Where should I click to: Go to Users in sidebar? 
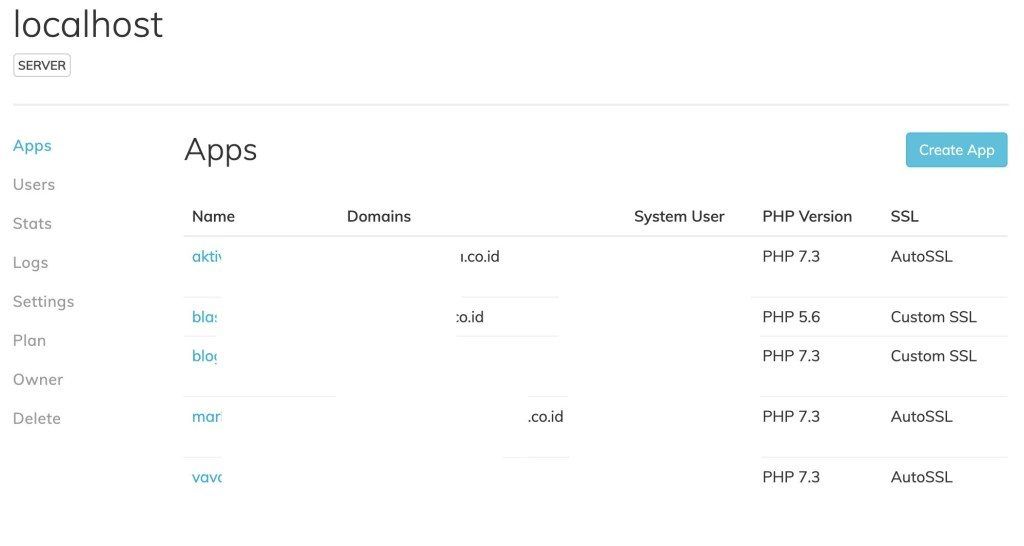tap(34, 185)
